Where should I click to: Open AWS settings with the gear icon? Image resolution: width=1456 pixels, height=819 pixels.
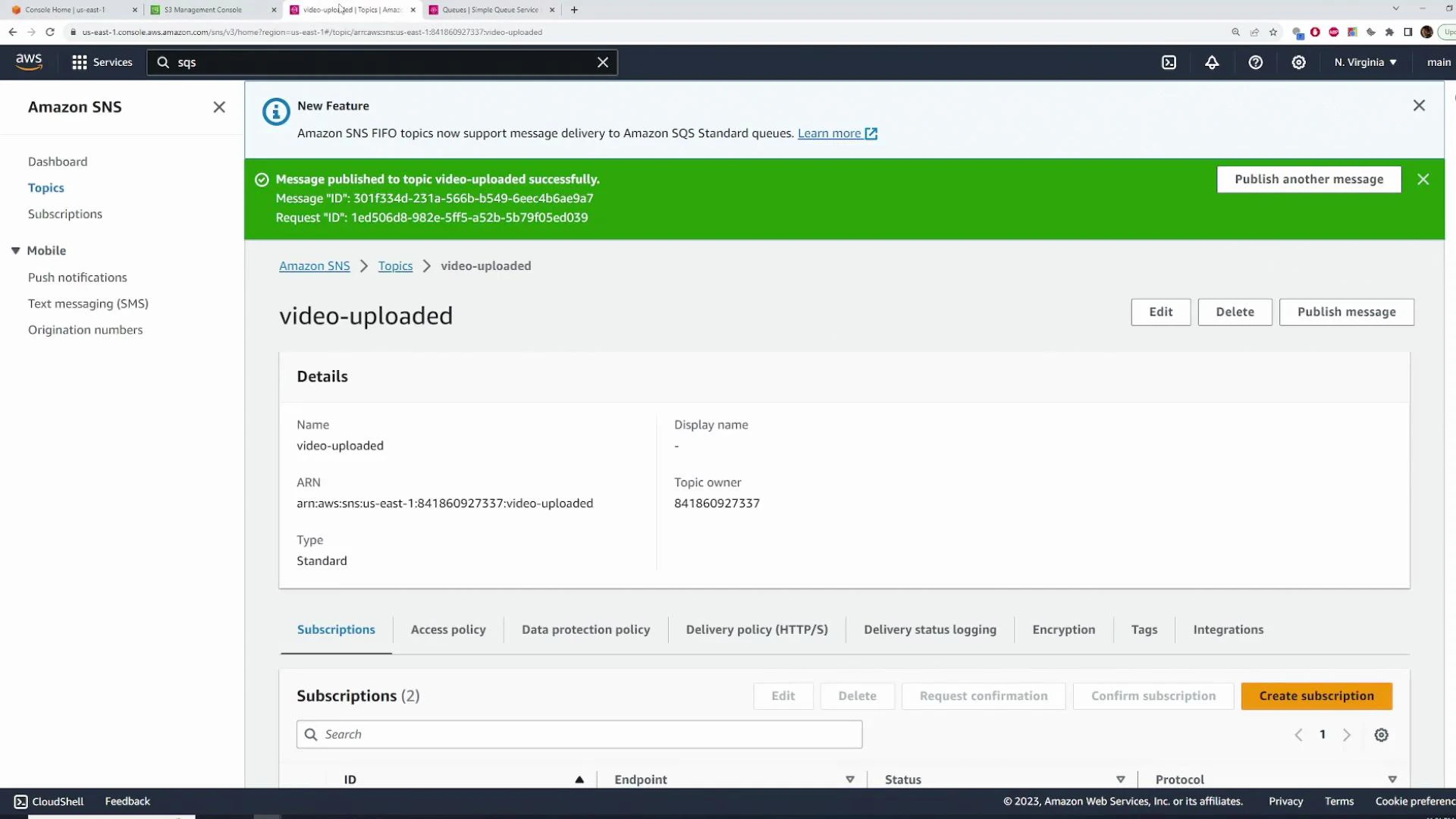1298,62
